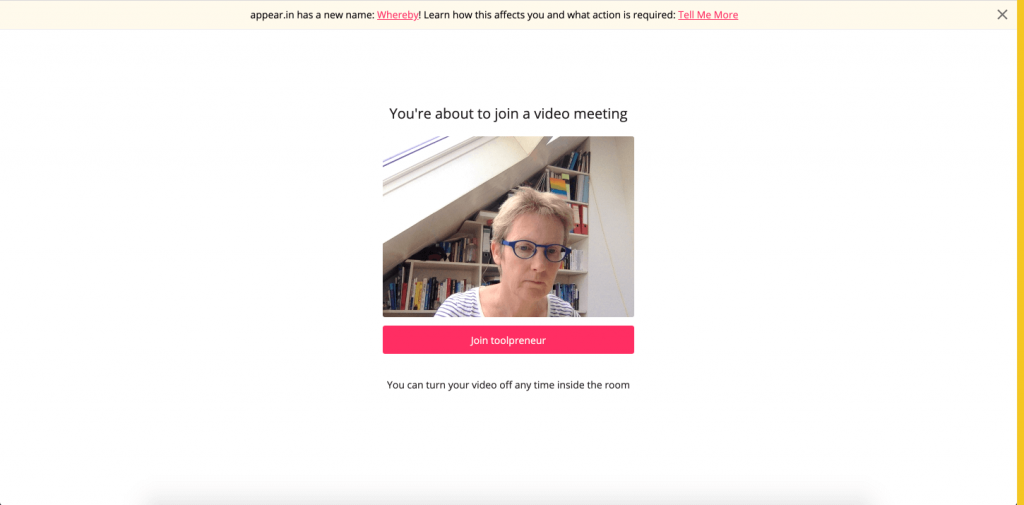Click the turn your video off note

click(x=508, y=385)
